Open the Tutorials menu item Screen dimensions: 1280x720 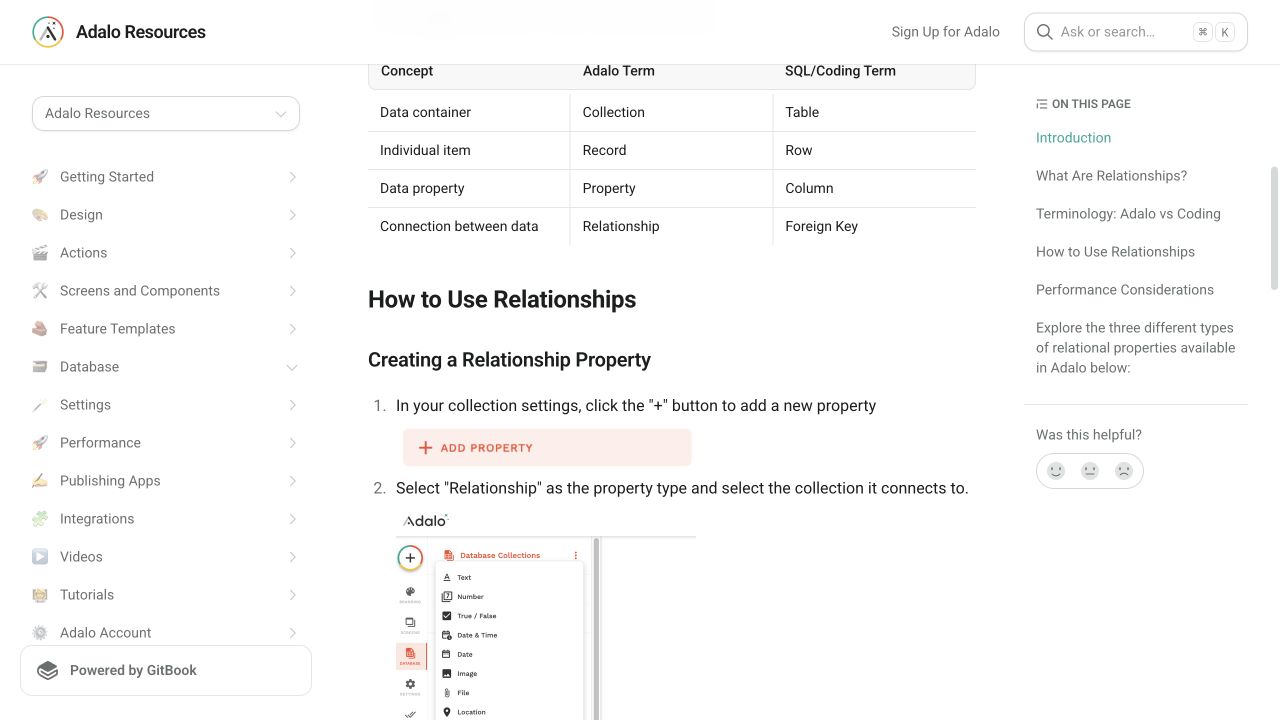point(166,595)
